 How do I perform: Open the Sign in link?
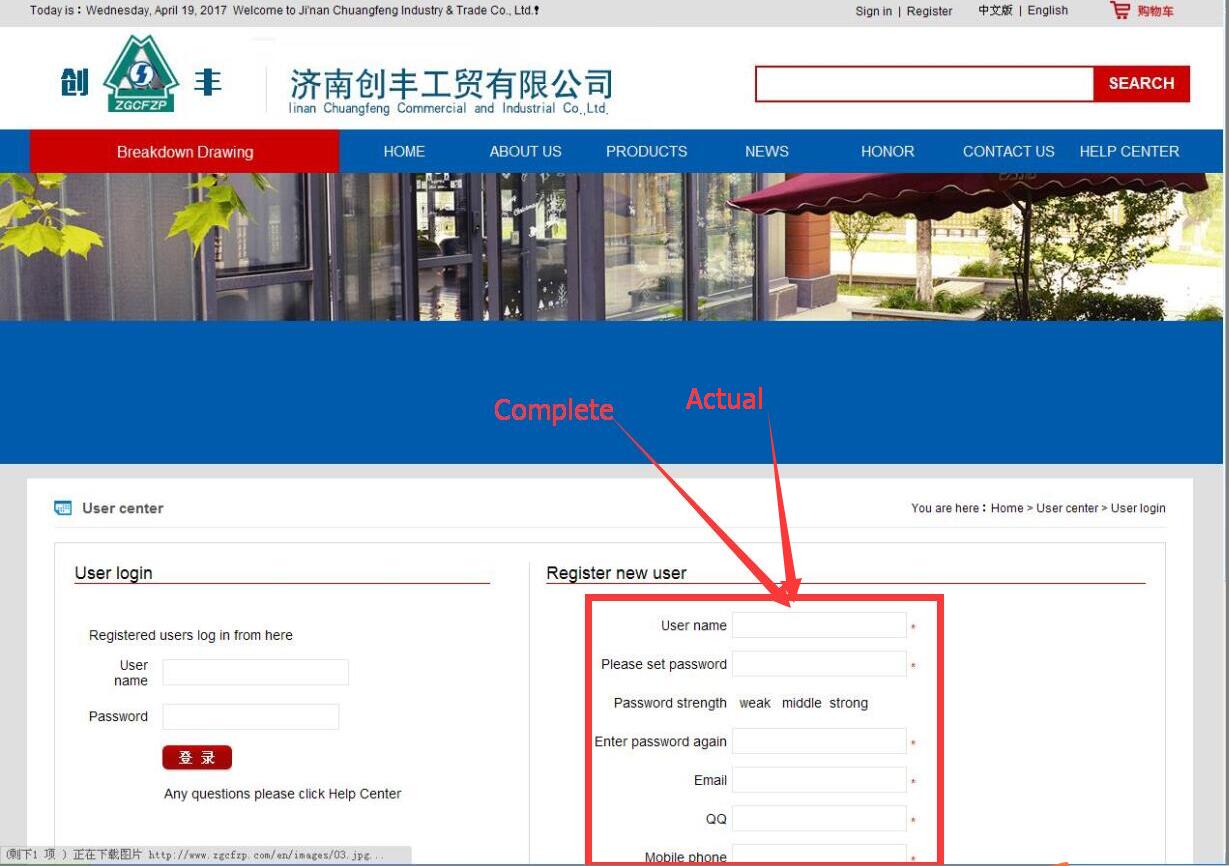[873, 11]
